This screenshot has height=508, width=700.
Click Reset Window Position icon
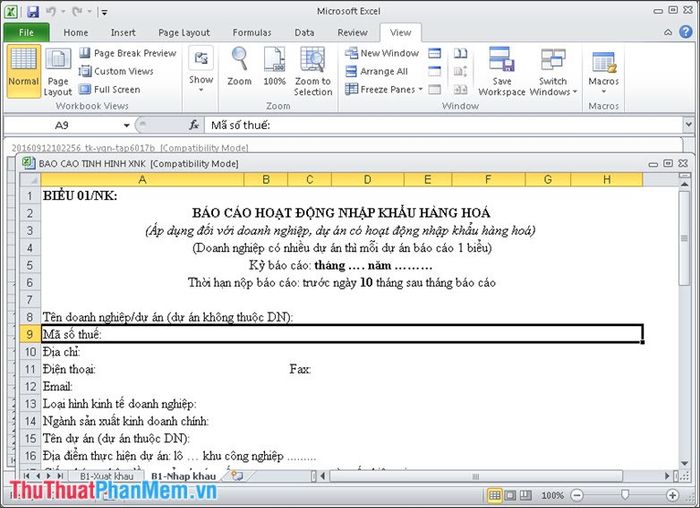[460, 90]
